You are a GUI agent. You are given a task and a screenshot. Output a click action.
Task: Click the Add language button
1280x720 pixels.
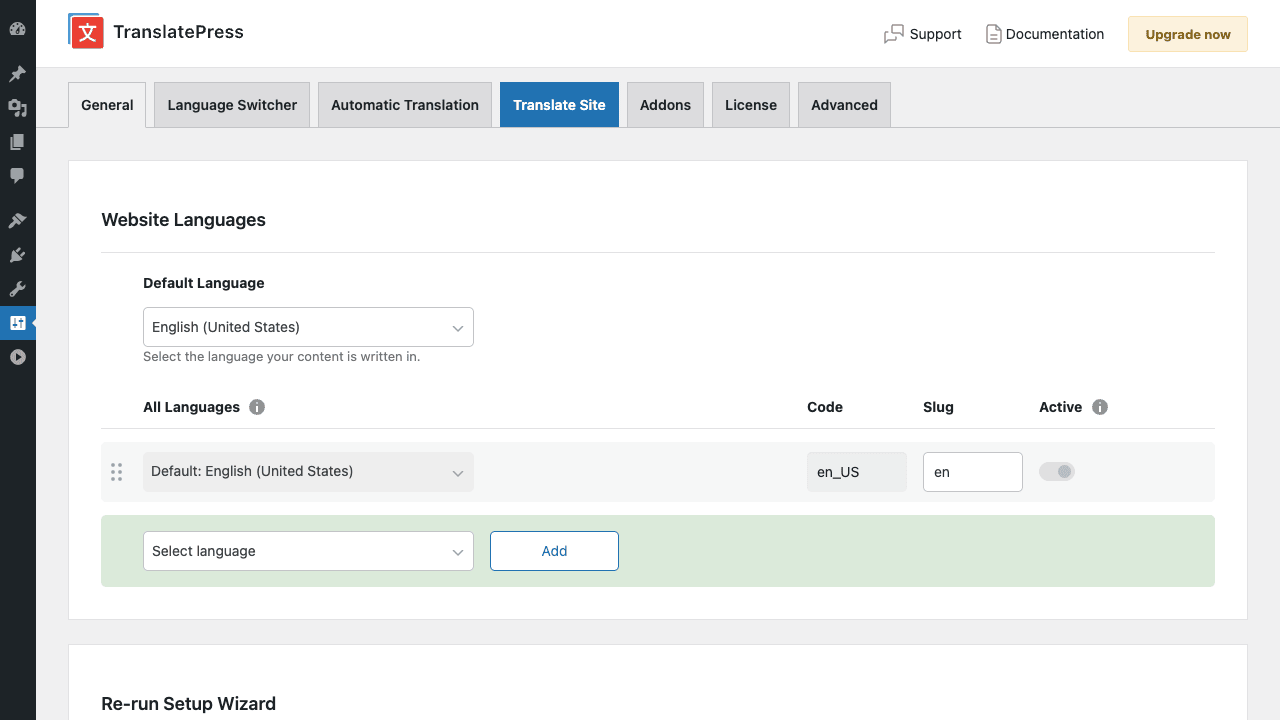pyautogui.click(x=554, y=551)
